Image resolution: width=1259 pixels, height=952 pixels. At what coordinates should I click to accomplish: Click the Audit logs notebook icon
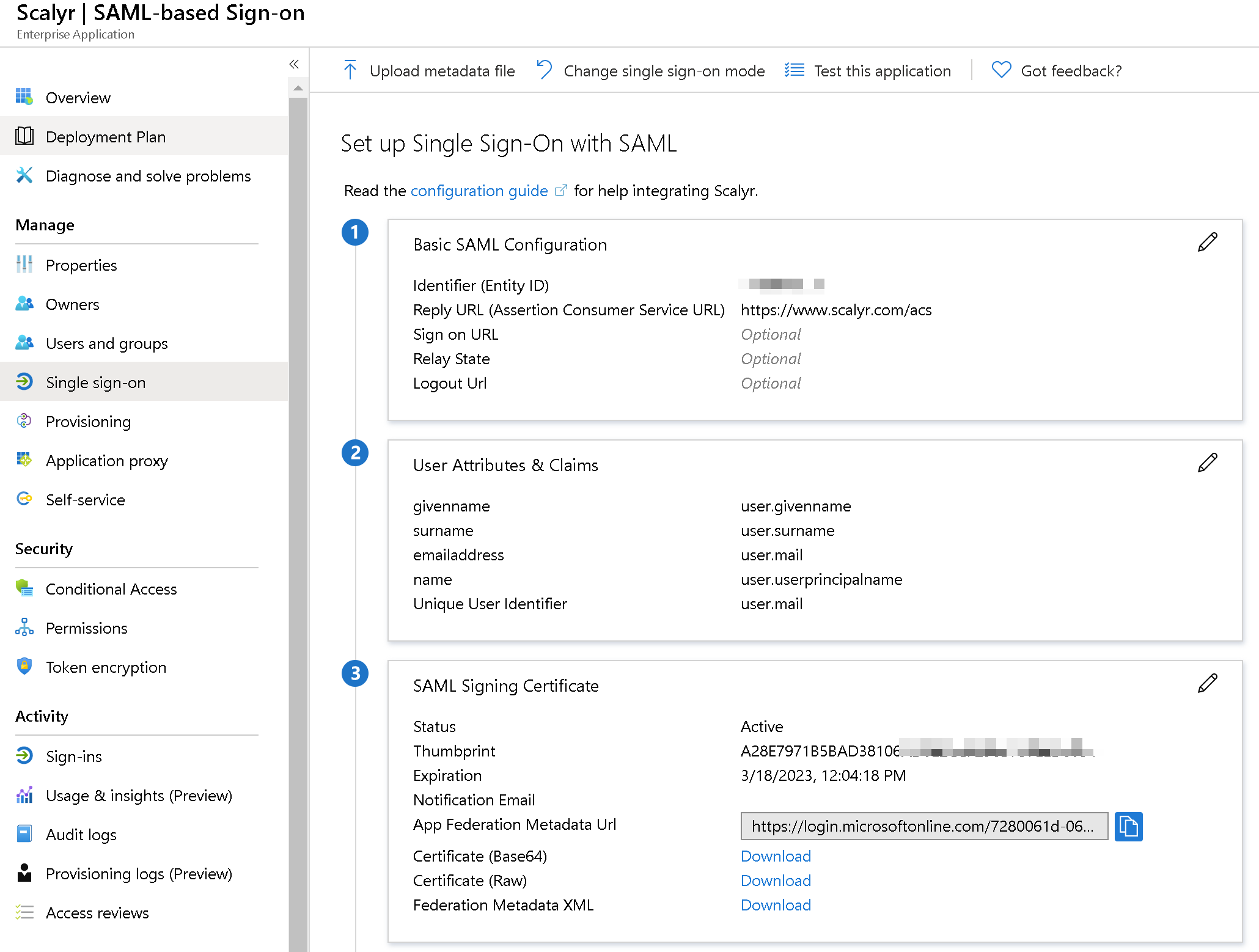pos(24,834)
